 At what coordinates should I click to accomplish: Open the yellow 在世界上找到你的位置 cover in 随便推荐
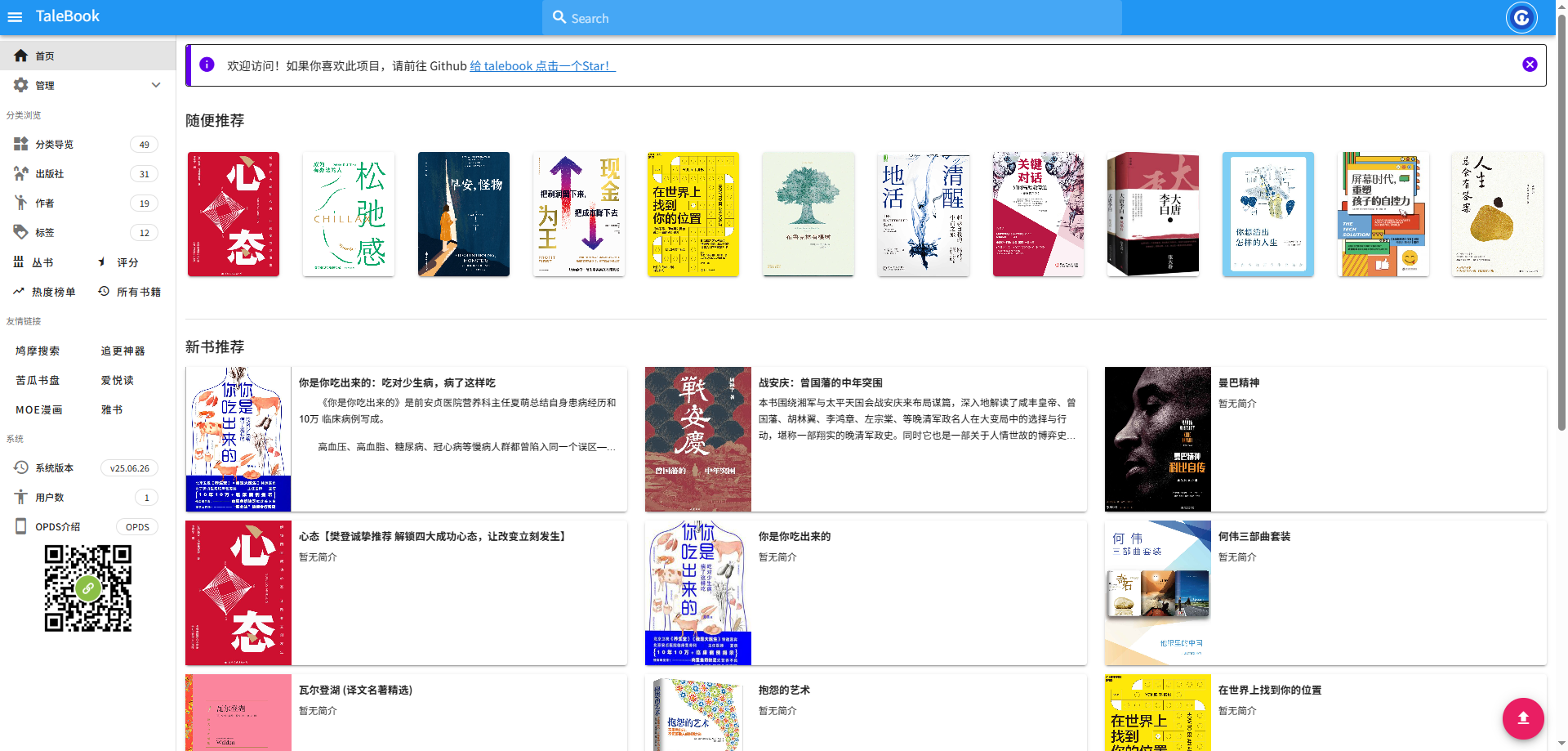pyautogui.click(x=693, y=214)
